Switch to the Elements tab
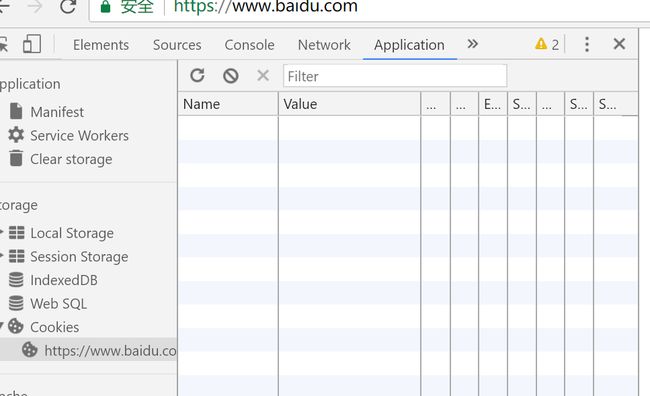The height and width of the screenshot is (396, 650). coord(101,45)
